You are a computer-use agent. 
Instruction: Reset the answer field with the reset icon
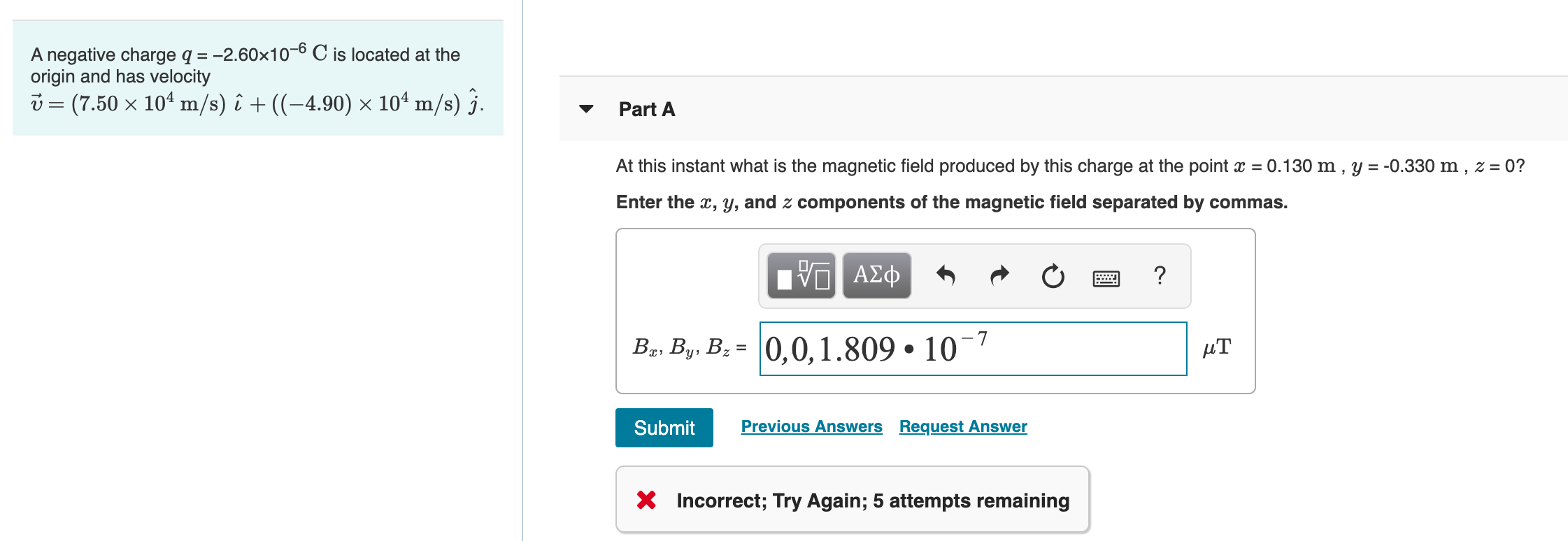coord(1052,275)
